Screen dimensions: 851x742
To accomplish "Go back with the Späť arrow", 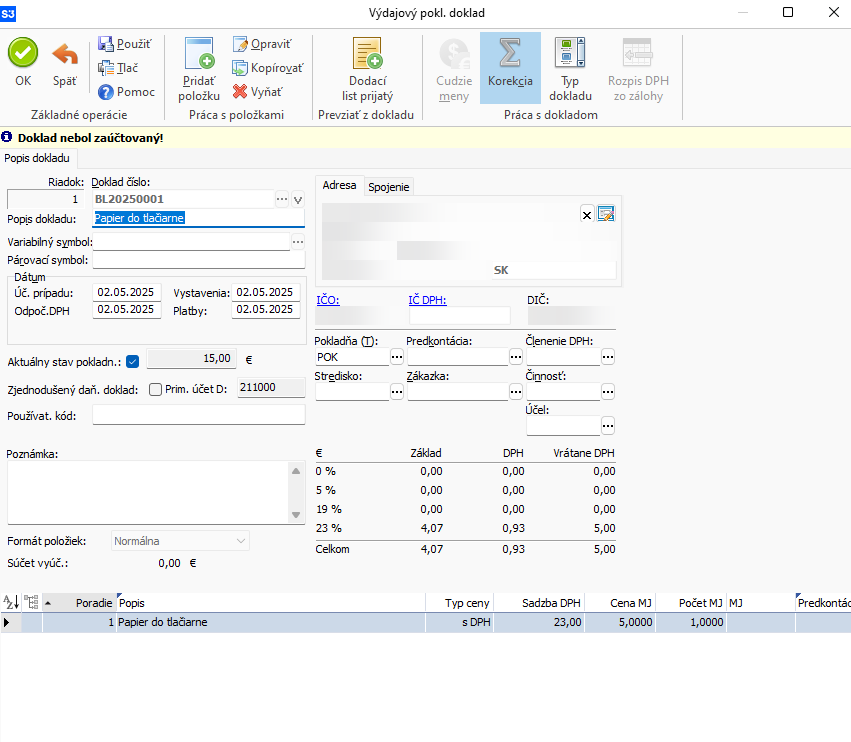I will 65,62.
